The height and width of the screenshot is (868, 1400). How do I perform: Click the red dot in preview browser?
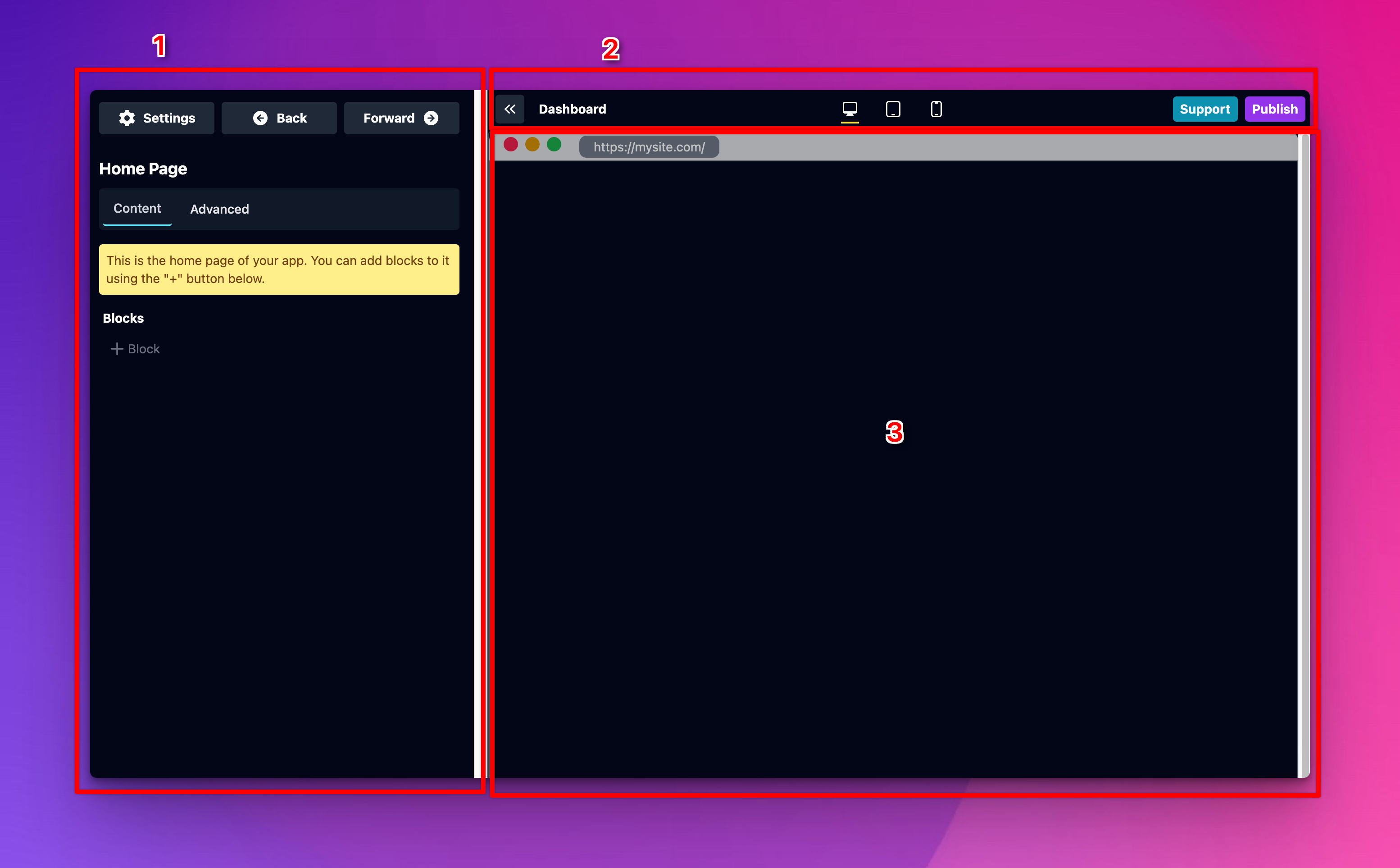coord(511,144)
